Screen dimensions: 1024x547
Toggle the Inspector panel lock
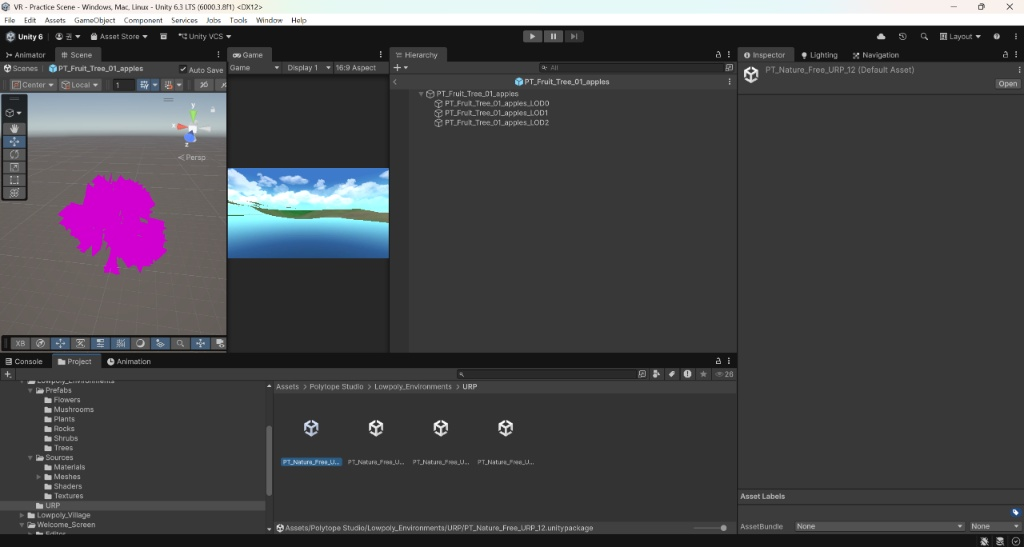click(x=1005, y=55)
